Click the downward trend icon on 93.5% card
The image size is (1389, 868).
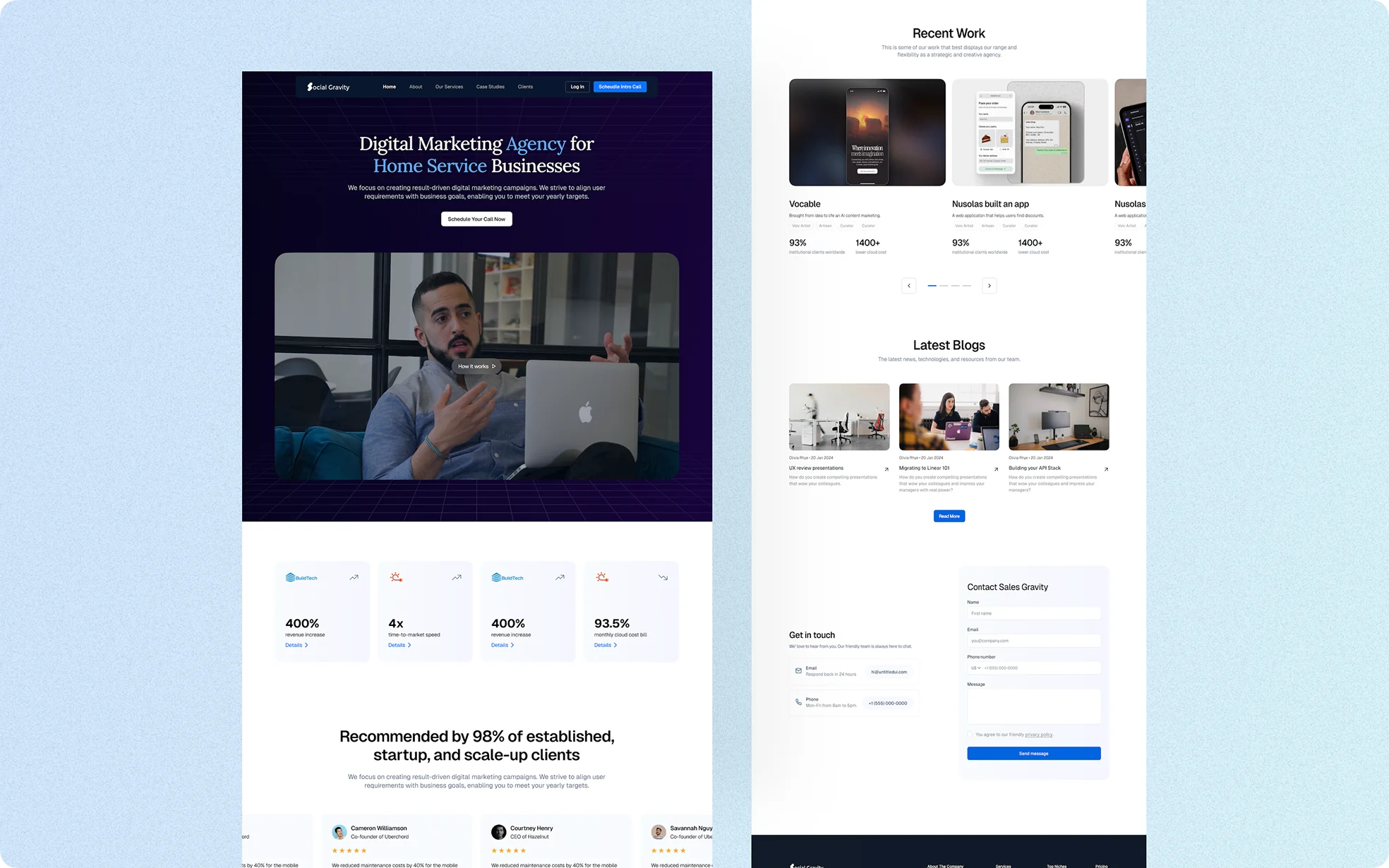click(663, 577)
